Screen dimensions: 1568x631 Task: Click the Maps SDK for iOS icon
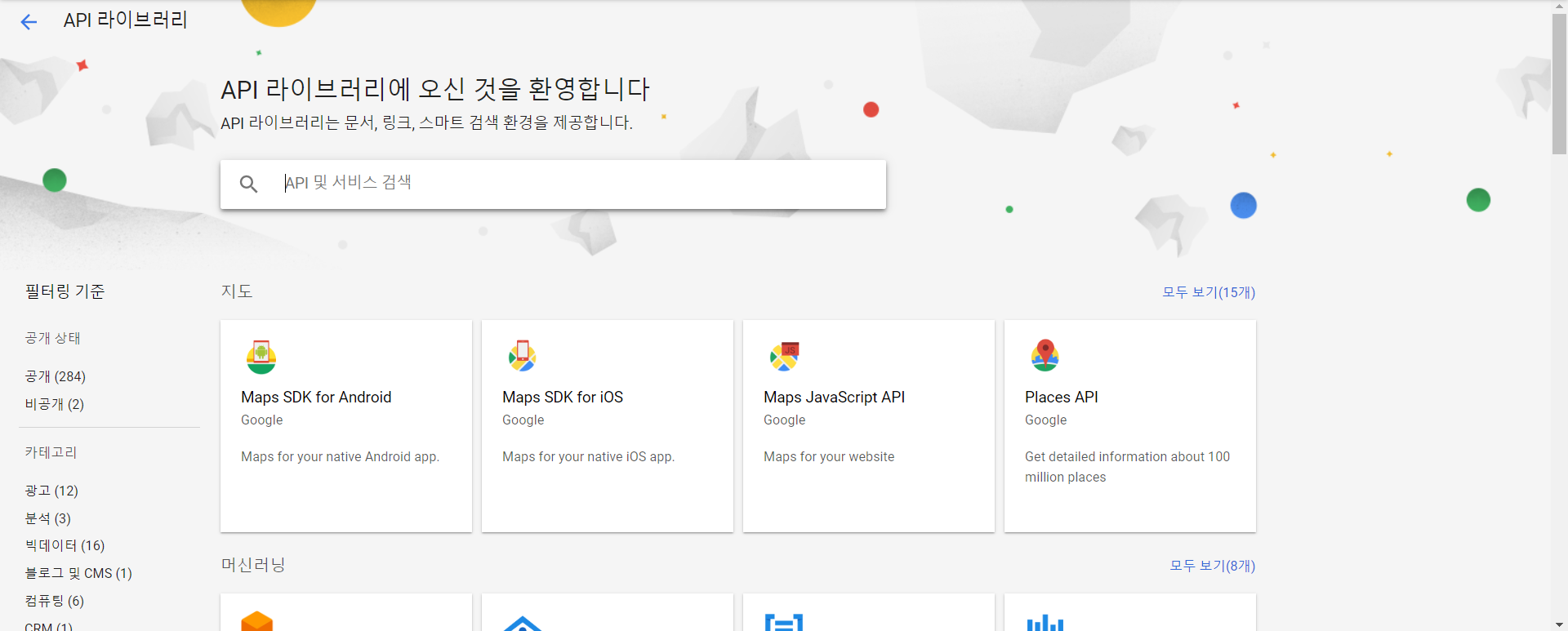click(522, 356)
